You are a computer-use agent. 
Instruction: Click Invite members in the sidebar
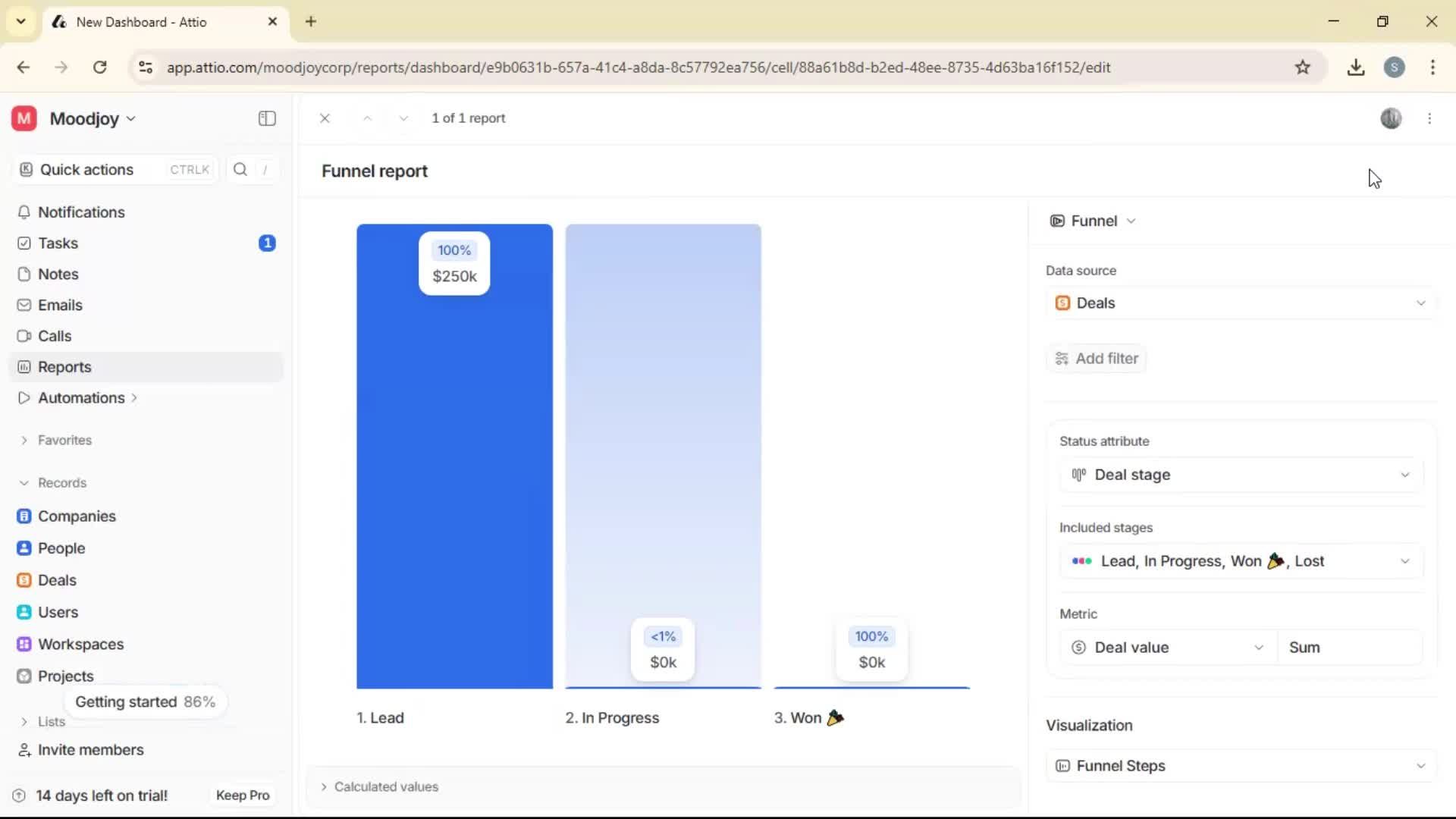[89, 750]
